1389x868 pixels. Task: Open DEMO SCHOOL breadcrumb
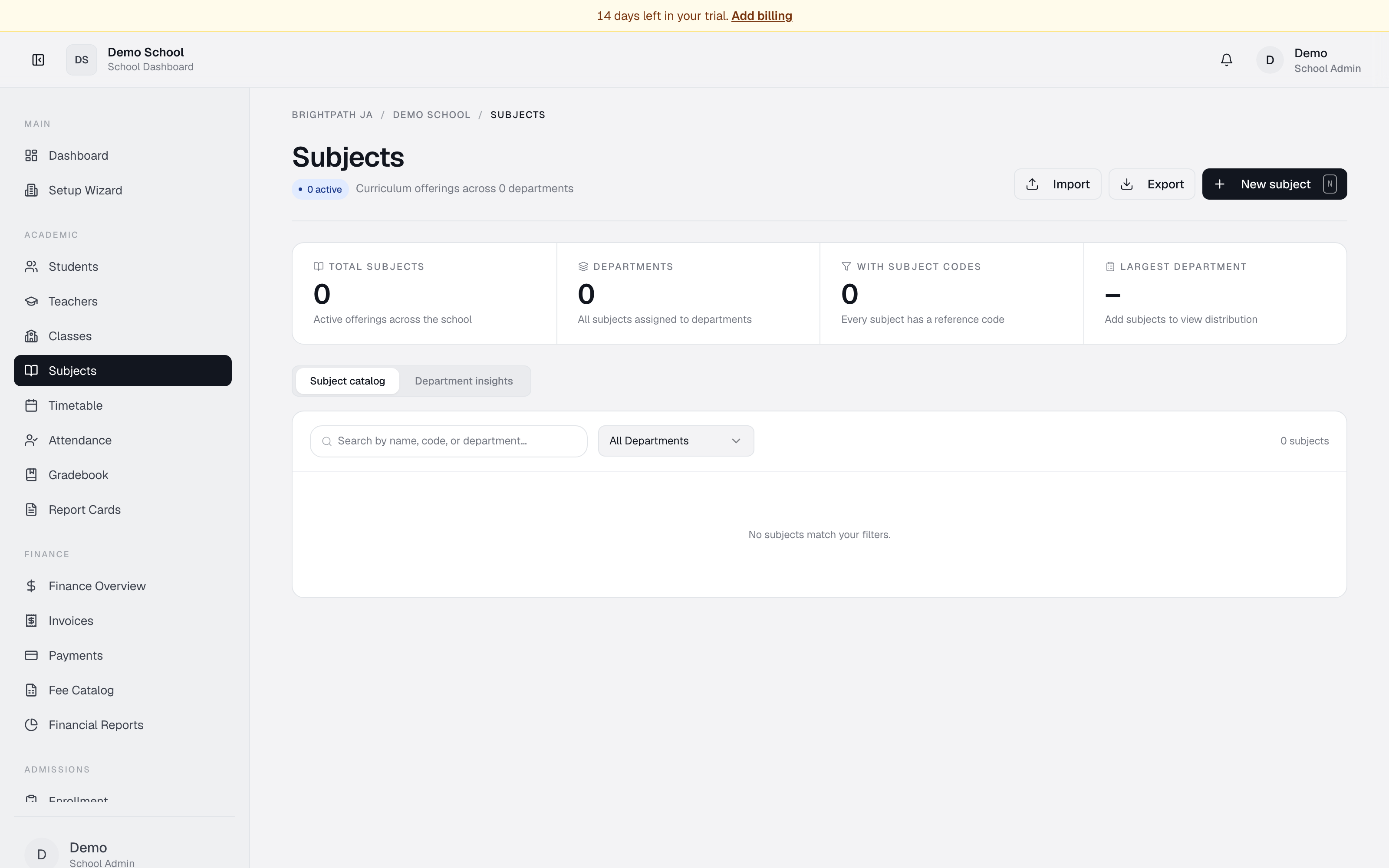point(431,115)
